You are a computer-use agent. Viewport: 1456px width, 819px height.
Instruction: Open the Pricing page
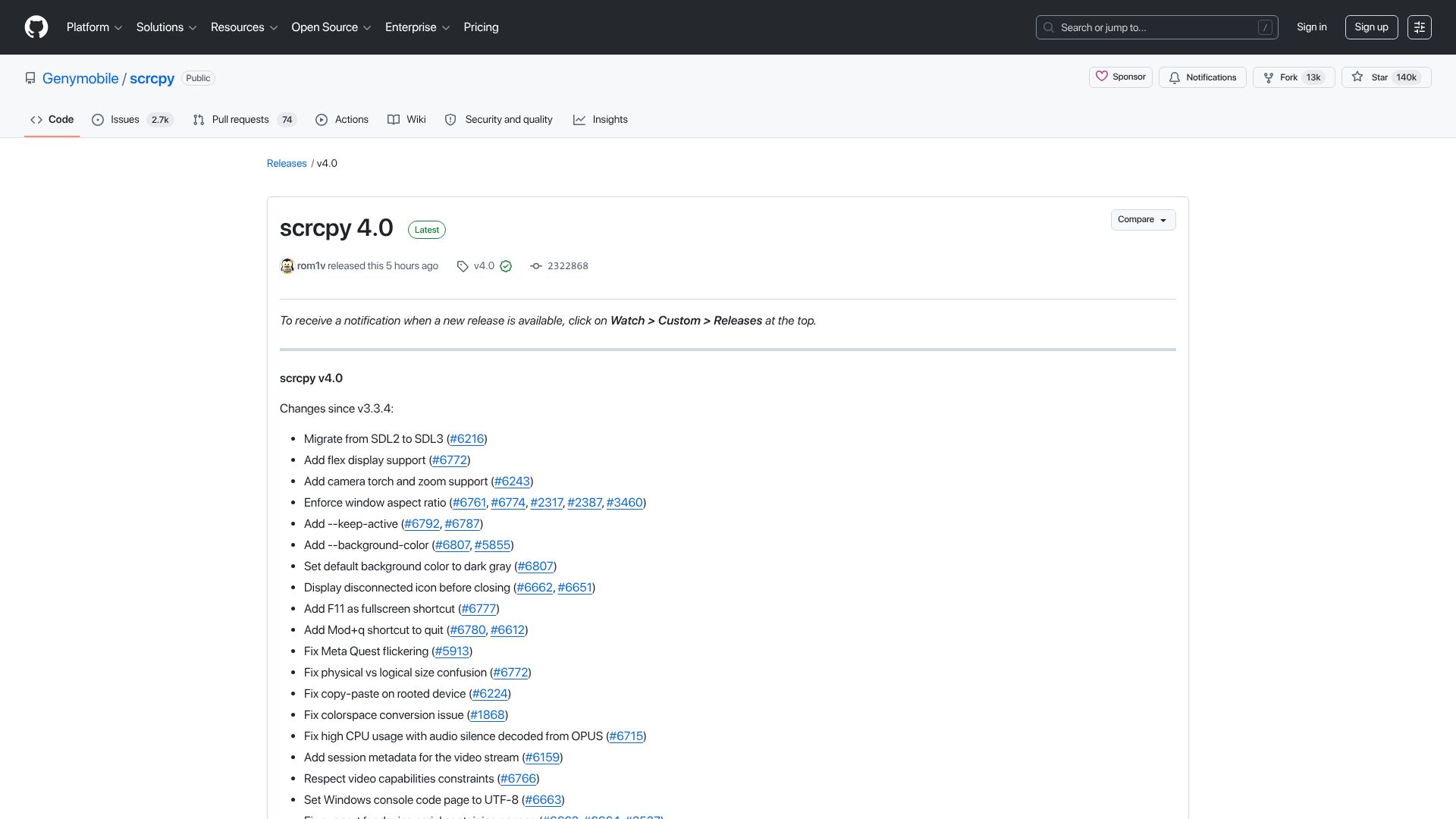coord(481,27)
